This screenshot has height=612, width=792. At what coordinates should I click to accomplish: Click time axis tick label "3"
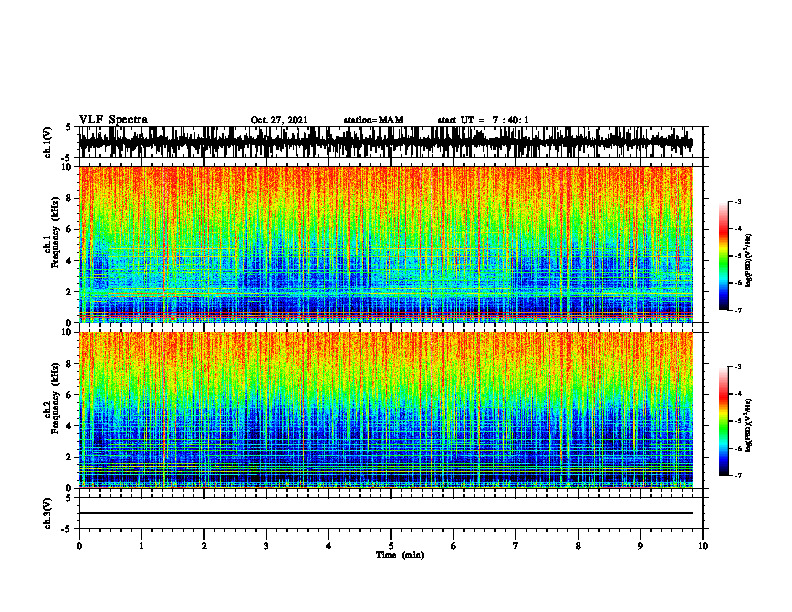click(x=266, y=546)
